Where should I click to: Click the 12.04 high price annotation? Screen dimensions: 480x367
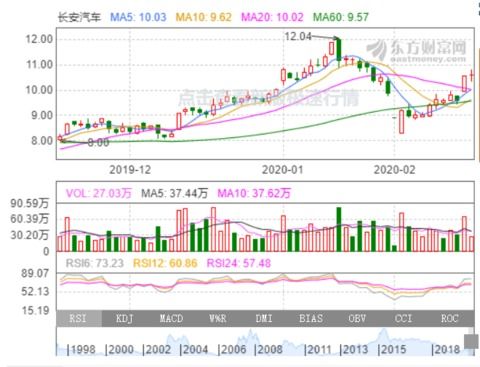click(298, 36)
